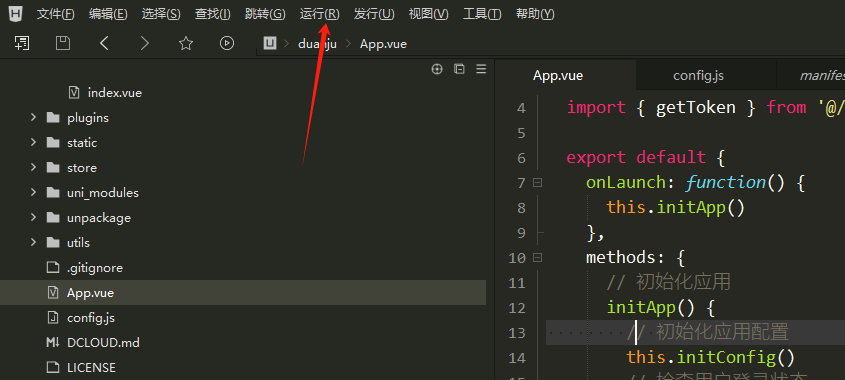Screen dimensions: 845x380
Task: Open the 查找(I) menu
Action: pyautogui.click(x=212, y=14)
